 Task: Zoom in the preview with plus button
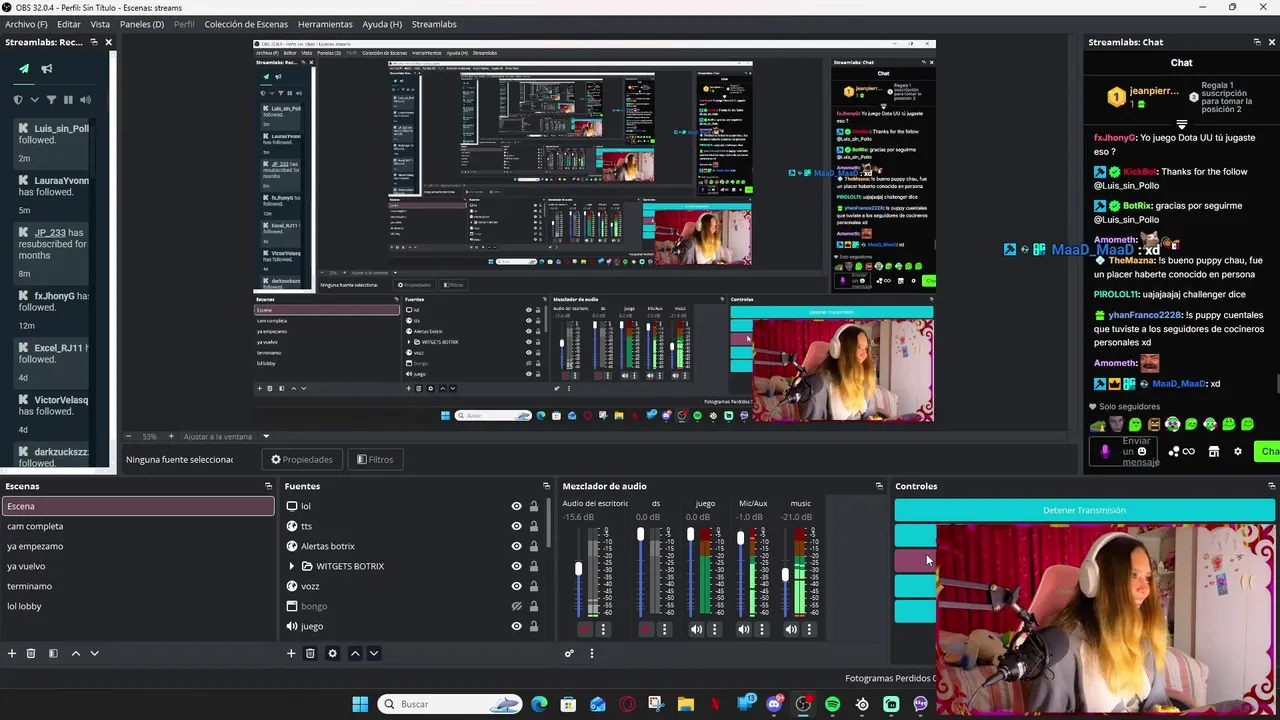pyautogui.click(x=171, y=436)
